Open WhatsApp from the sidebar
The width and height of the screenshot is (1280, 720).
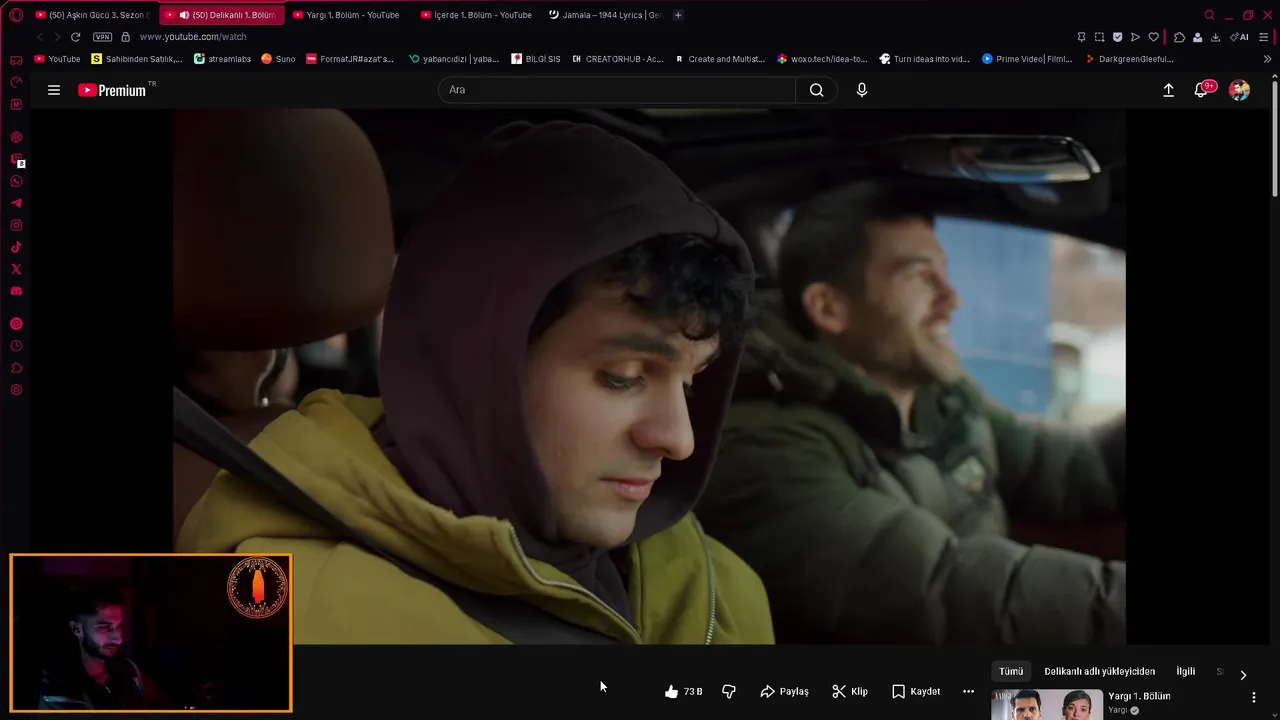[16, 181]
